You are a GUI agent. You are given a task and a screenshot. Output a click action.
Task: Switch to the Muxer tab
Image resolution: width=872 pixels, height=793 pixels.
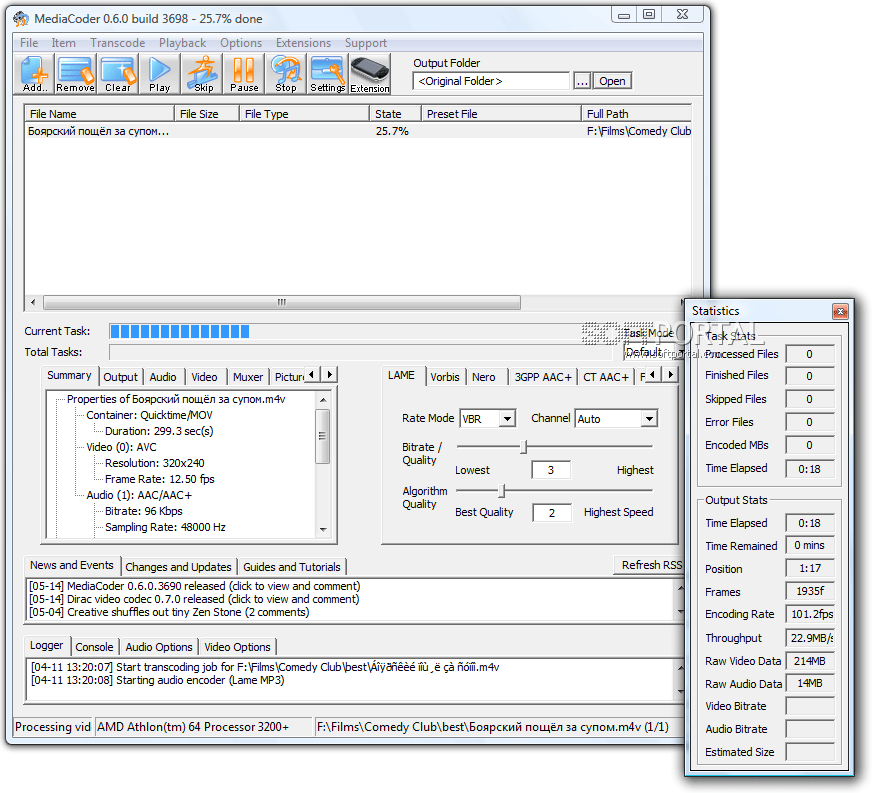tap(248, 377)
